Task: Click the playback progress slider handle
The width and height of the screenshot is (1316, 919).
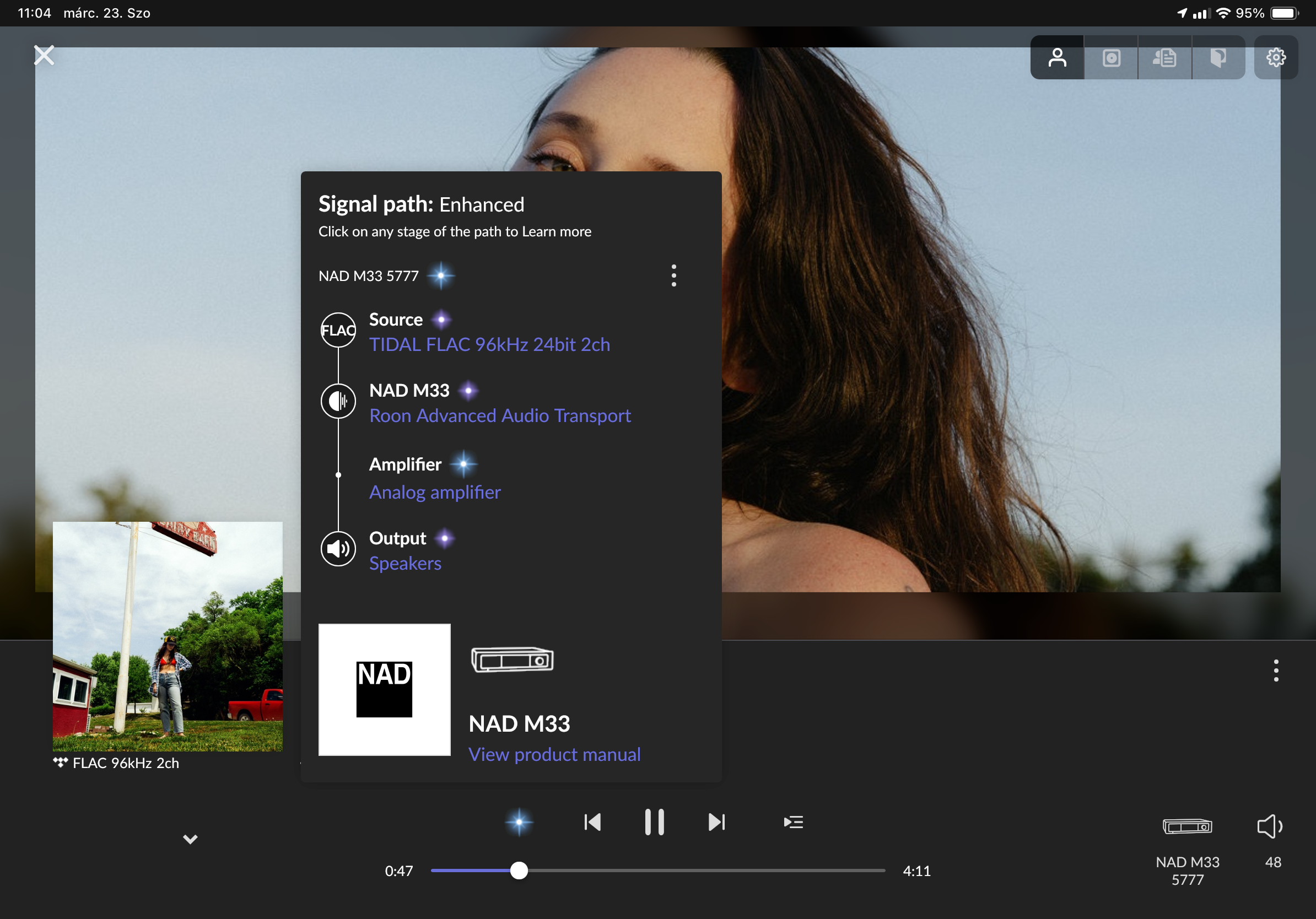Action: (519, 871)
